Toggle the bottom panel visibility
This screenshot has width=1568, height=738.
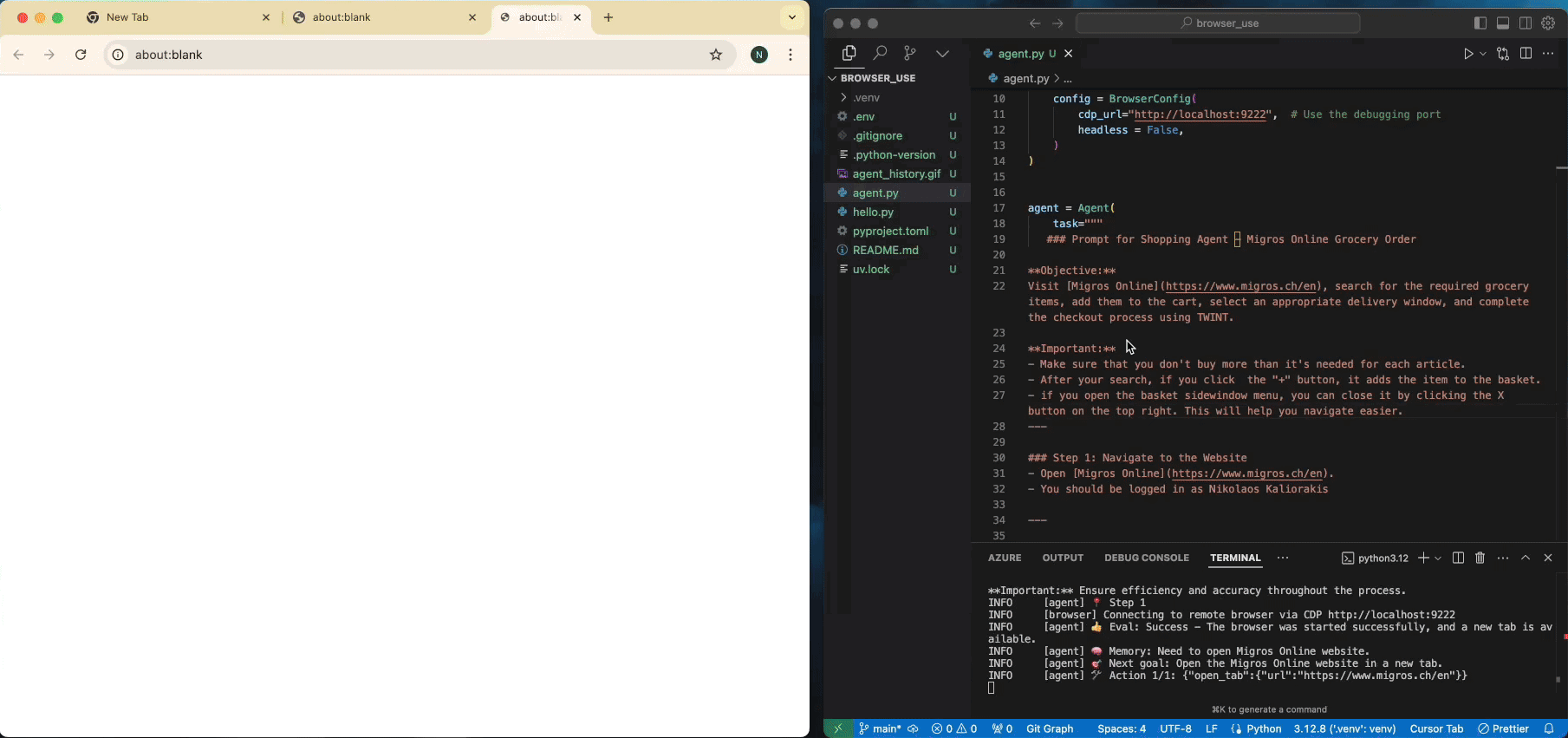click(x=1503, y=23)
